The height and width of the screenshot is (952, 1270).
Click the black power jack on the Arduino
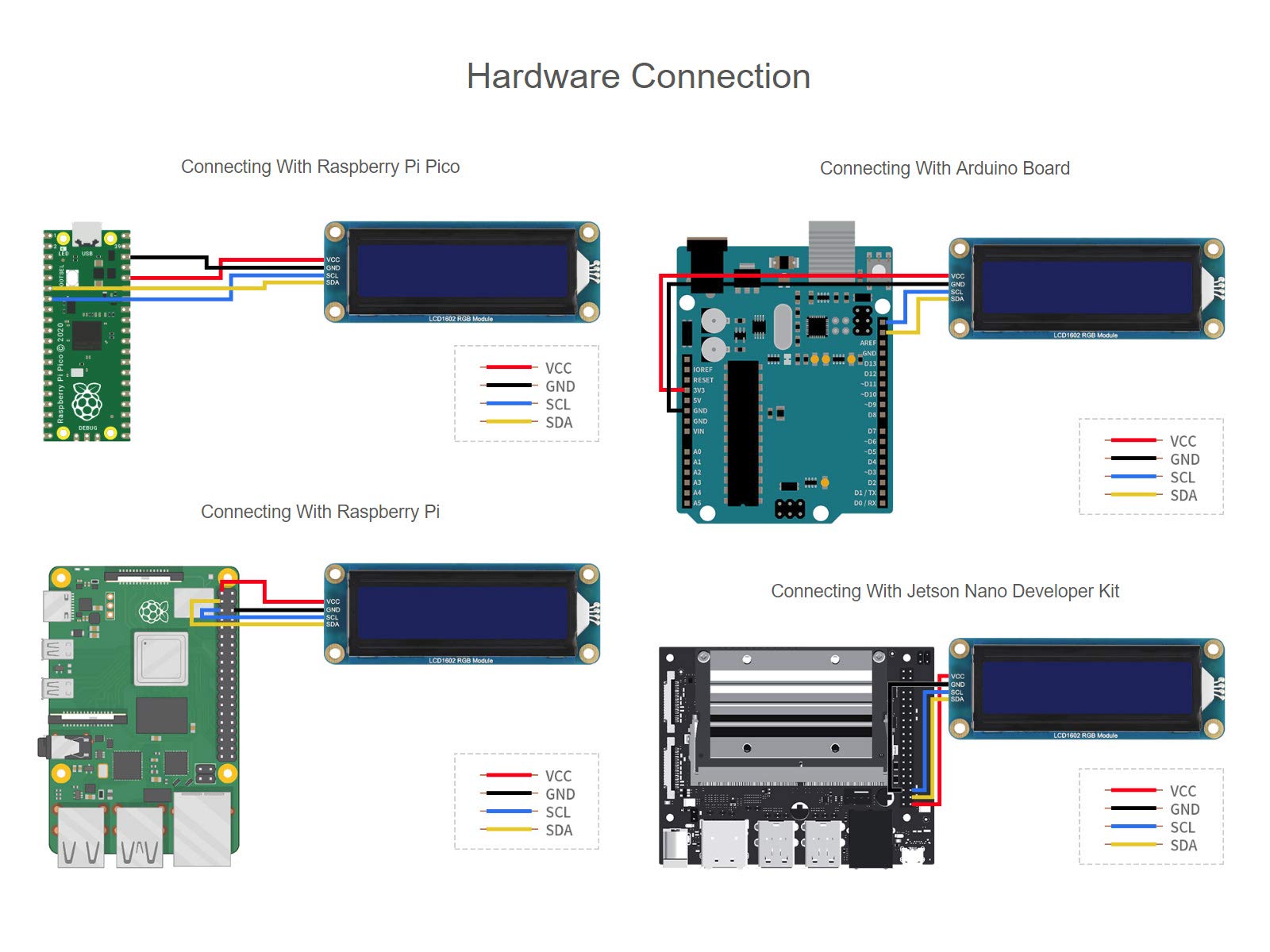point(706,264)
